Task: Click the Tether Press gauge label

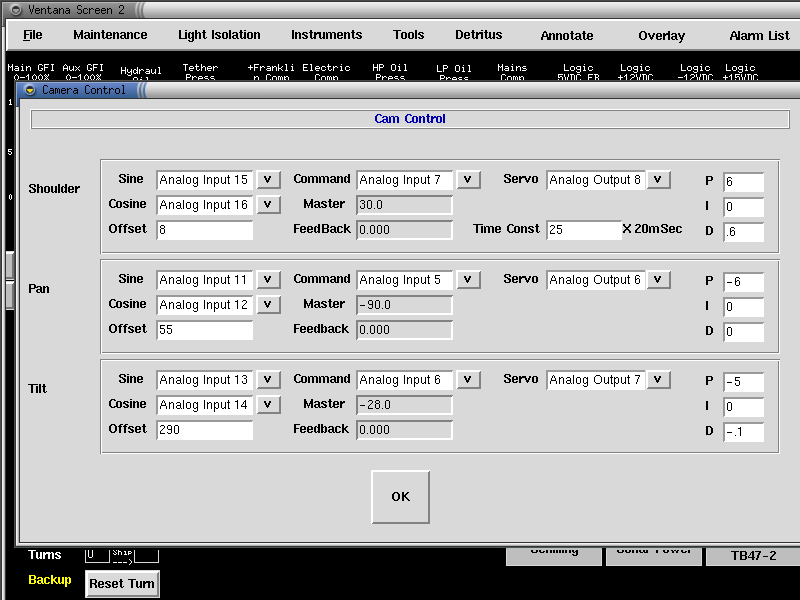Action: (200, 71)
